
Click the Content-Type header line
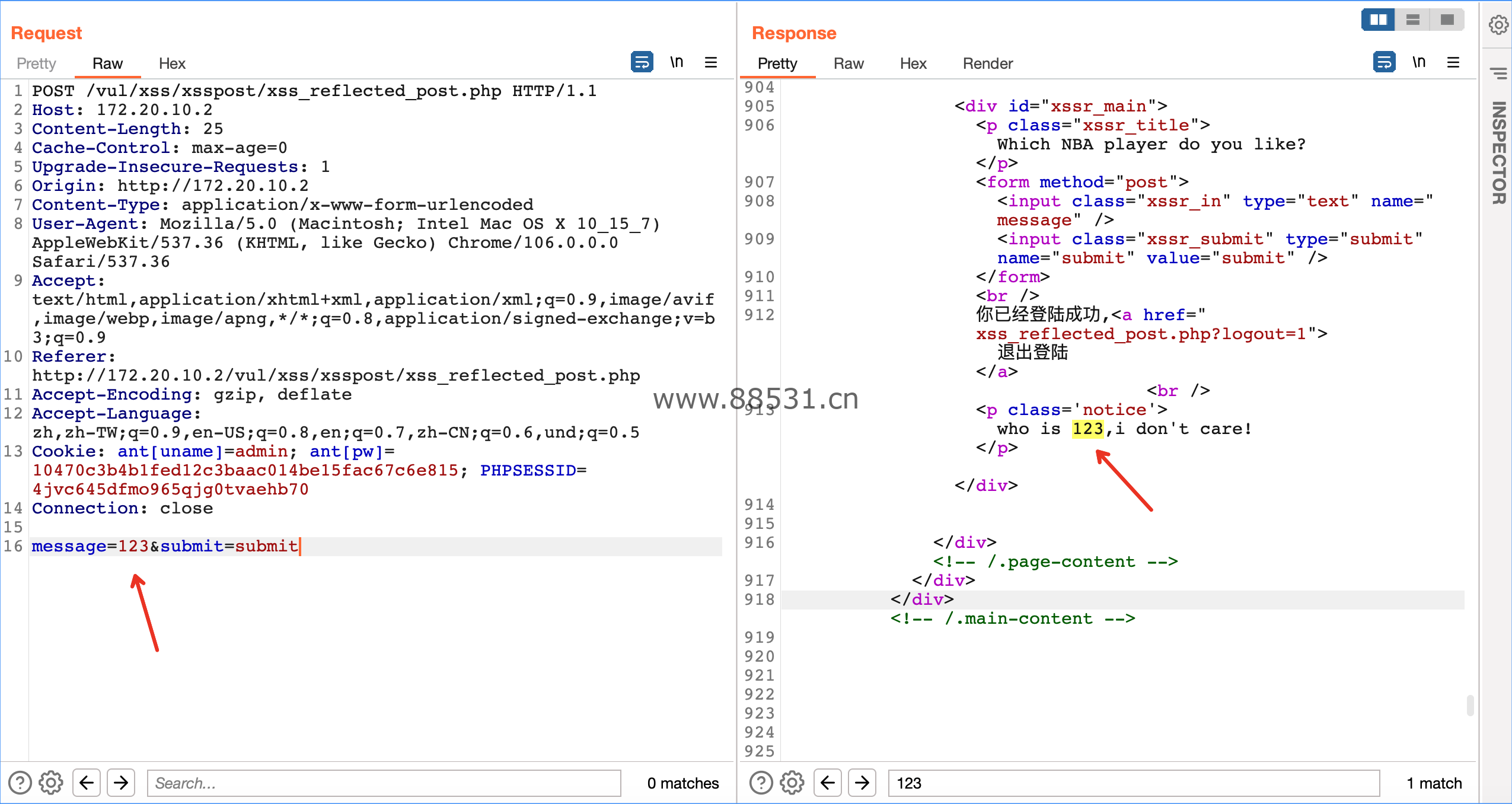pyautogui.click(x=282, y=205)
